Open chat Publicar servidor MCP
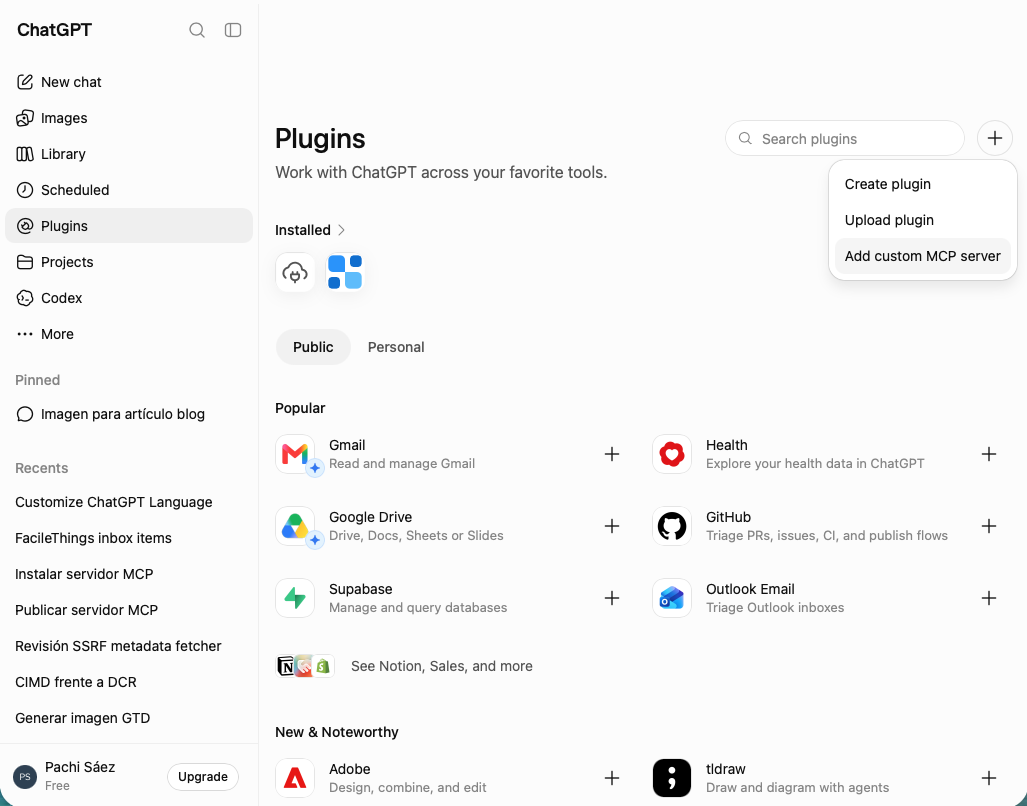This screenshot has height=806, width=1027. pos(129,610)
